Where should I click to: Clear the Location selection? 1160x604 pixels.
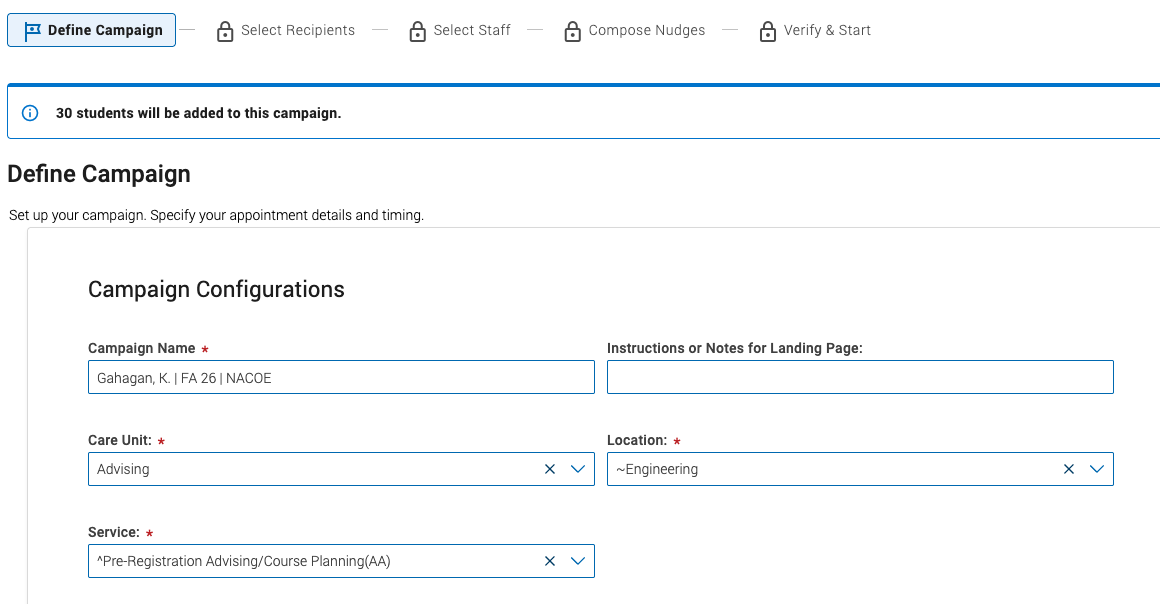(x=1069, y=469)
